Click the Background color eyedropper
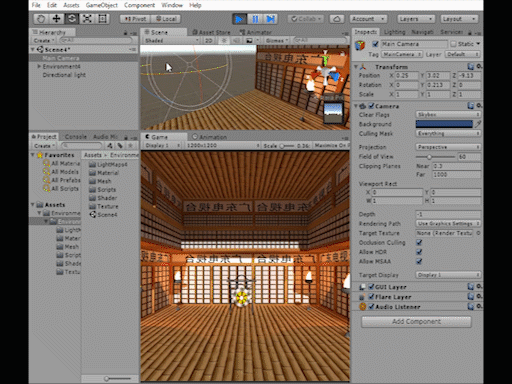The image size is (512, 384). 478,124
